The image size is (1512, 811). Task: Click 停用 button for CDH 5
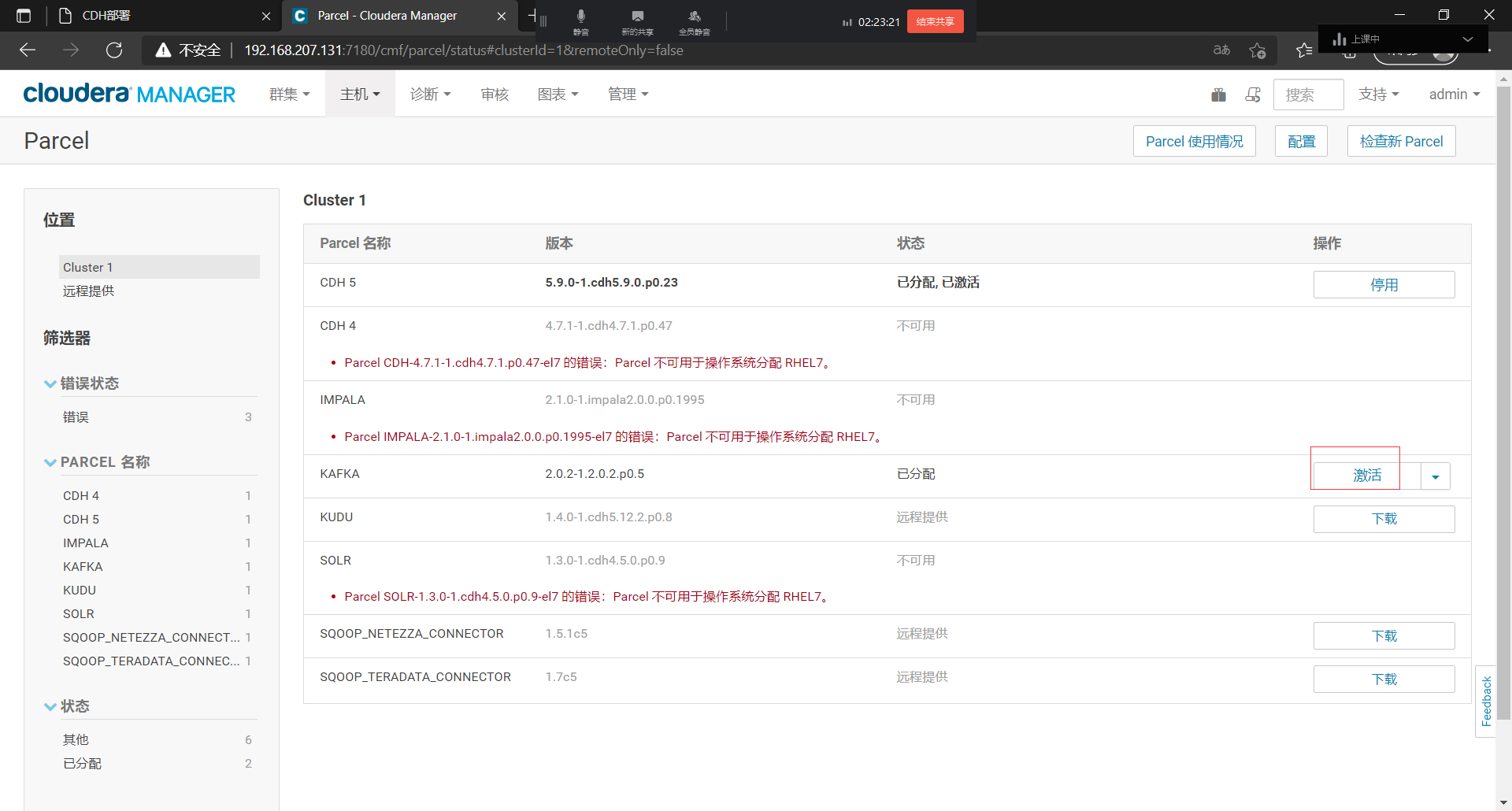[1384, 285]
